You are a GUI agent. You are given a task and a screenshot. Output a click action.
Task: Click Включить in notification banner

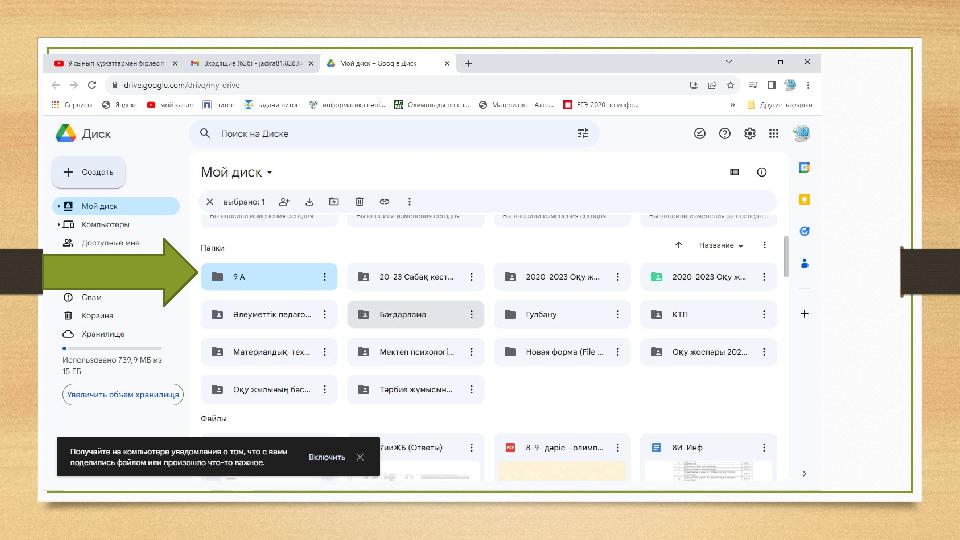pos(327,457)
